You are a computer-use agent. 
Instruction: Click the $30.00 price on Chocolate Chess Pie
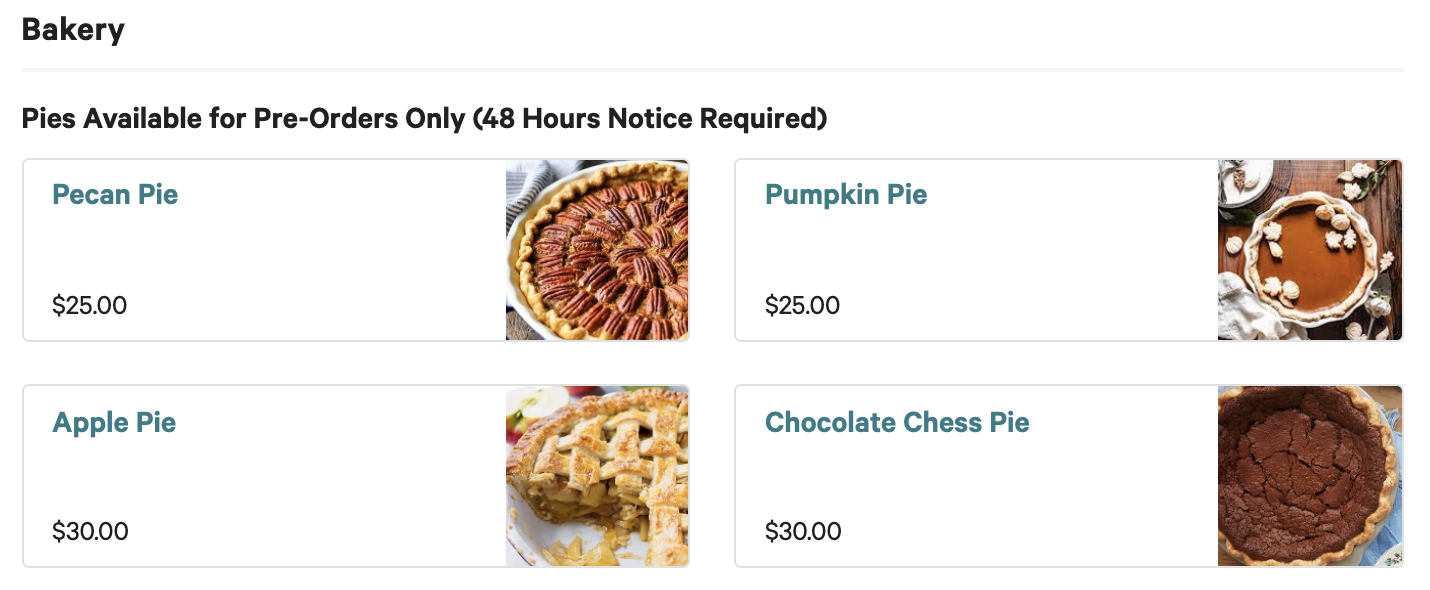click(x=804, y=532)
